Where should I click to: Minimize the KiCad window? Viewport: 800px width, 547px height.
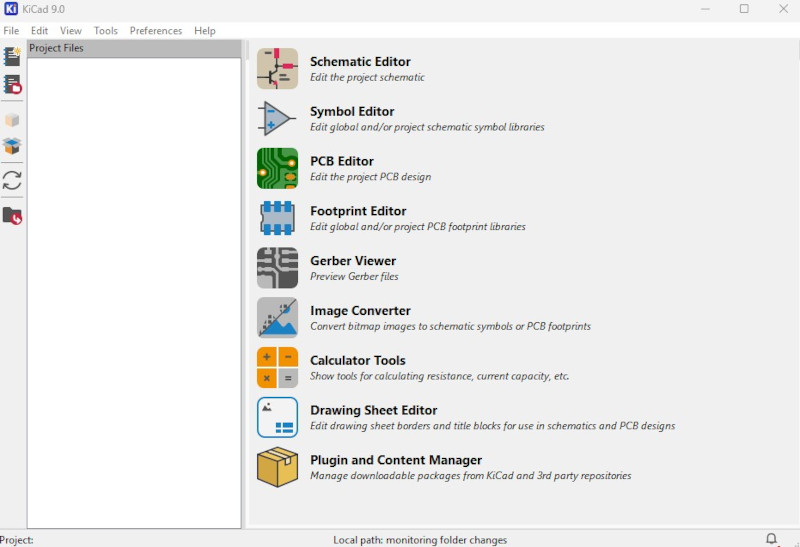(x=705, y=9)
